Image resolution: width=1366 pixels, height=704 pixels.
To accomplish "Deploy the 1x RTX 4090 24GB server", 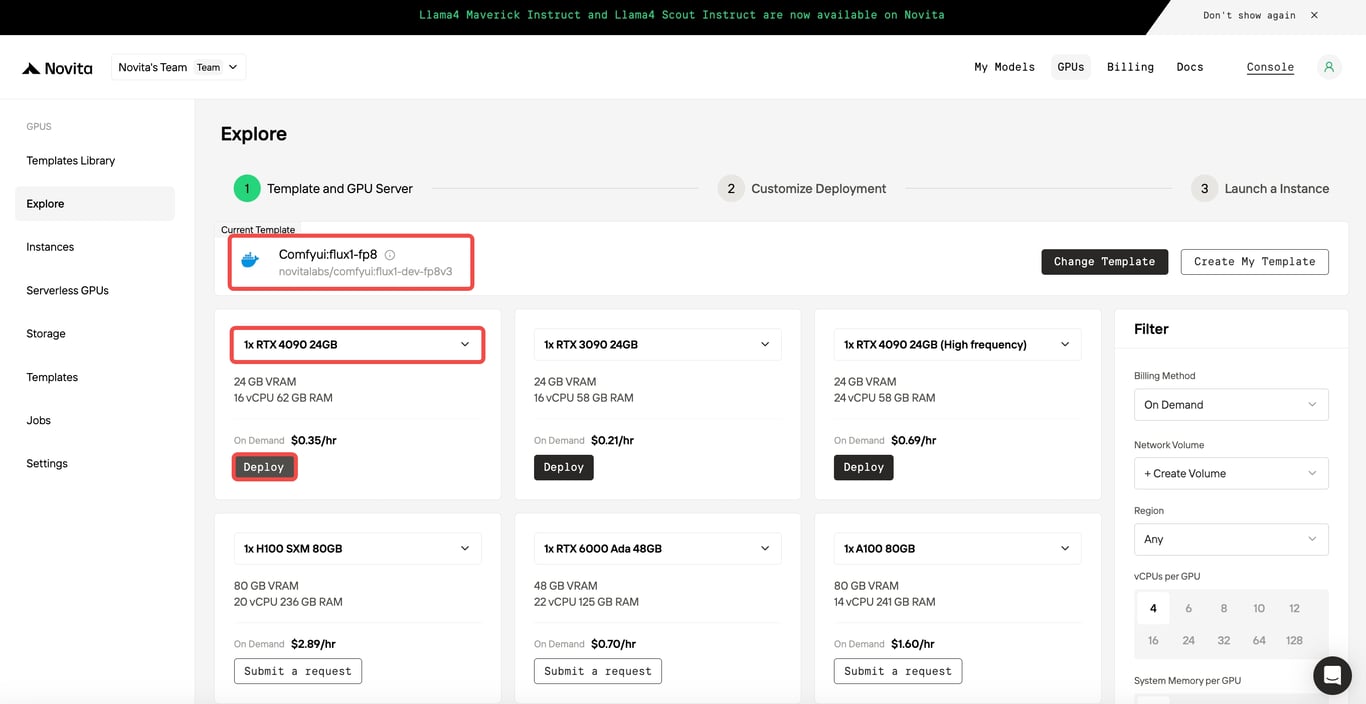I will click(264, 467).
